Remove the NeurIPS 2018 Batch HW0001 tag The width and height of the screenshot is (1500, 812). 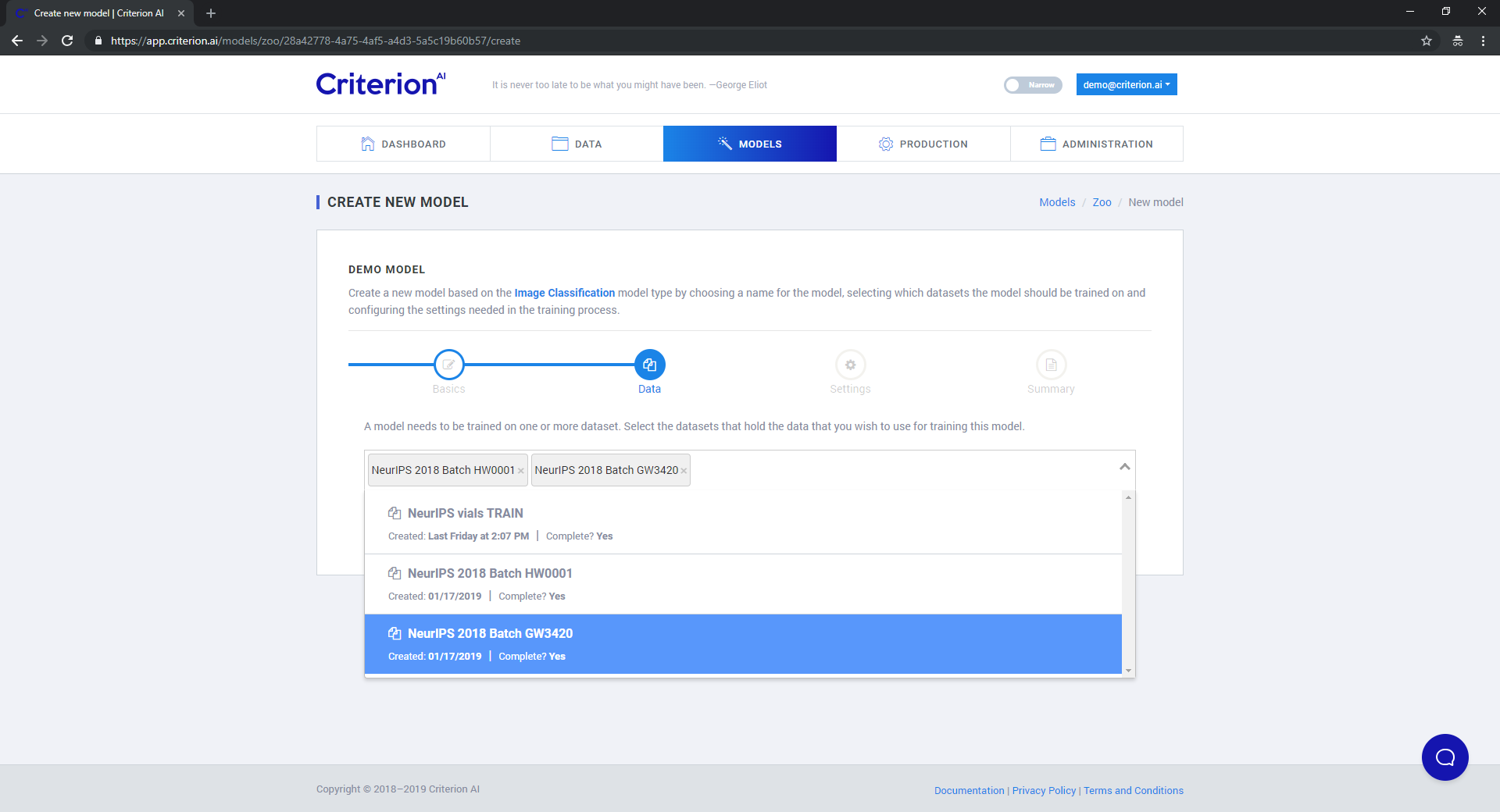click(521, 471)
